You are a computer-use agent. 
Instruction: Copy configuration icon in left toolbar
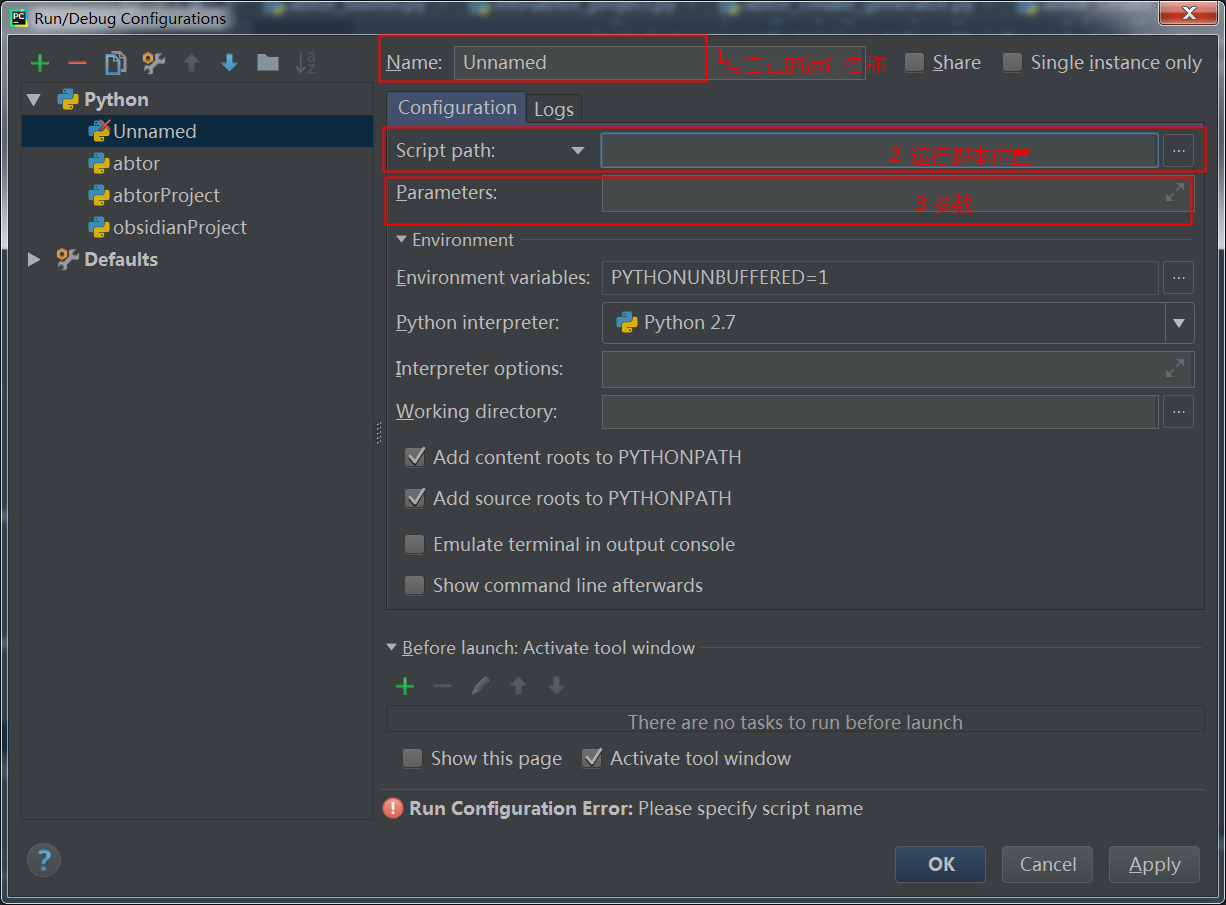[x=116, y=63]
